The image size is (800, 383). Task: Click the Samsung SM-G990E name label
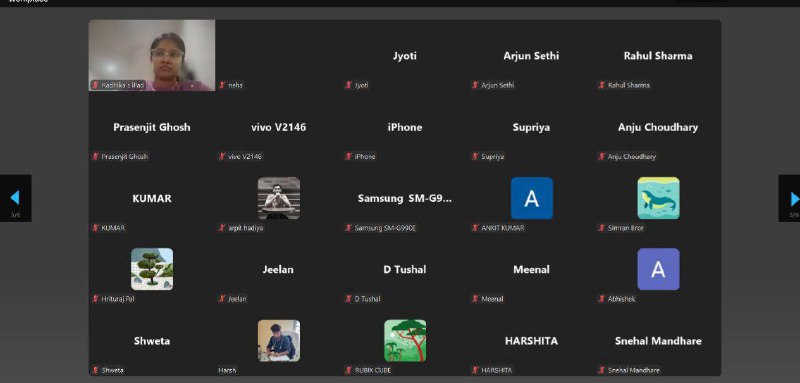[385, 228]
